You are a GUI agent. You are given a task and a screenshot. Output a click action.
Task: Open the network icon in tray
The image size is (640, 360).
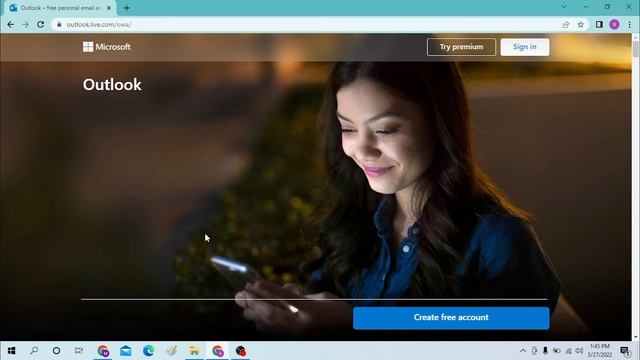click(568, 351)
